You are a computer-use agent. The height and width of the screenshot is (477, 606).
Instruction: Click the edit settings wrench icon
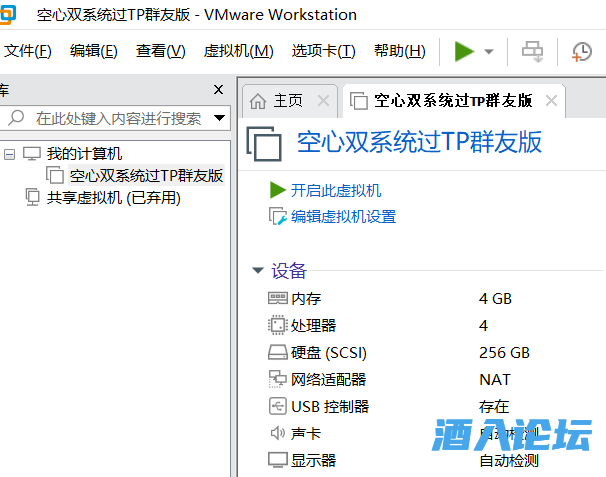(x=278, y=217)
